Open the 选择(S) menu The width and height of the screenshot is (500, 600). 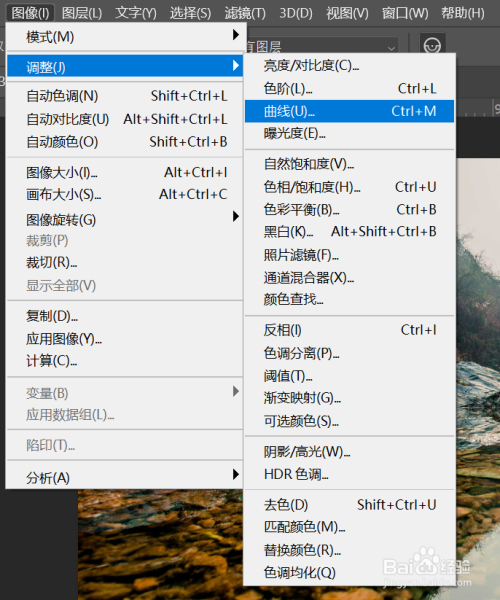[191, 13]
